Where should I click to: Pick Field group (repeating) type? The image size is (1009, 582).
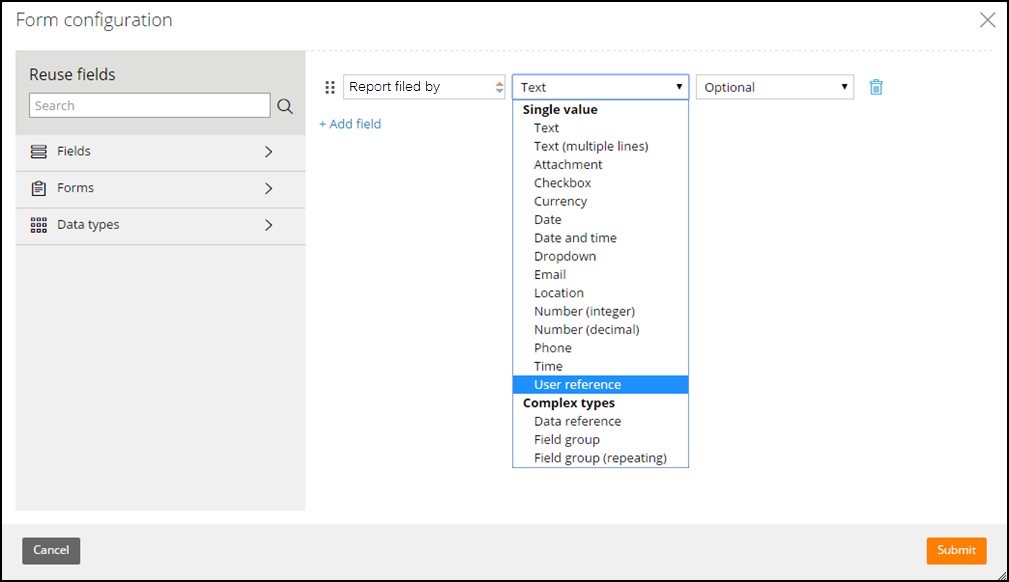[x=600, y=458]
